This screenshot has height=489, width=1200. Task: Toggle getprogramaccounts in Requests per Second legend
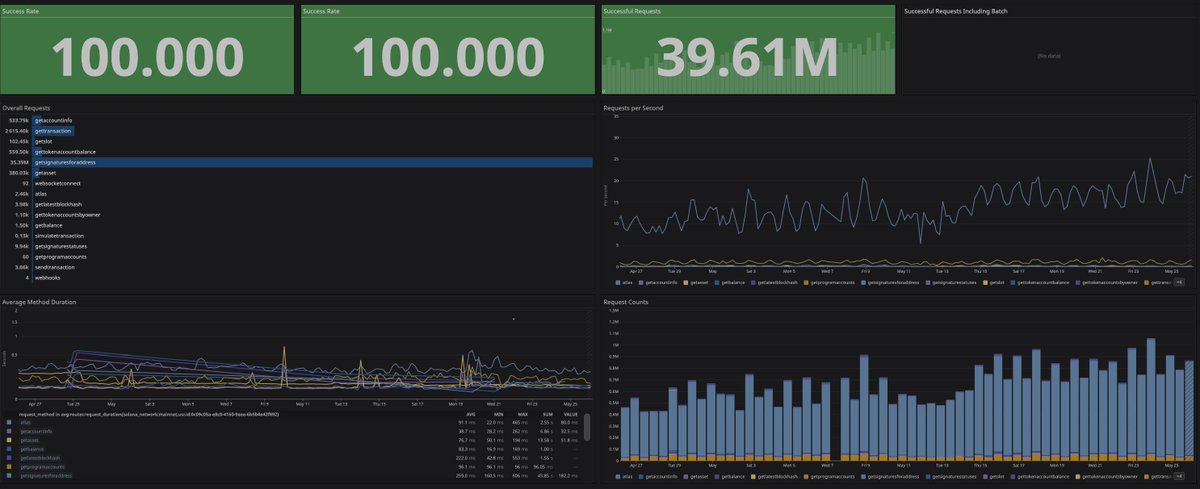coord(831,282)
